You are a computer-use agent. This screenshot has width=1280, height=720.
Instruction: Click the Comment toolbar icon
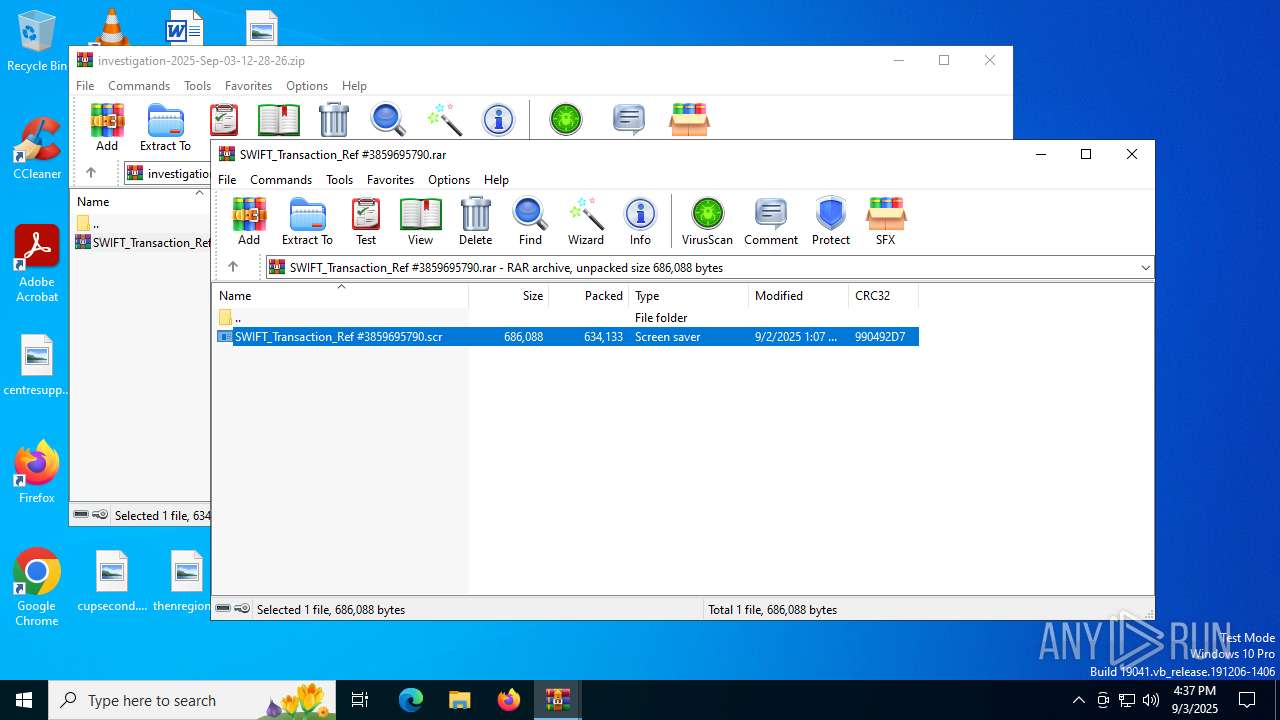tap(771, 221)
